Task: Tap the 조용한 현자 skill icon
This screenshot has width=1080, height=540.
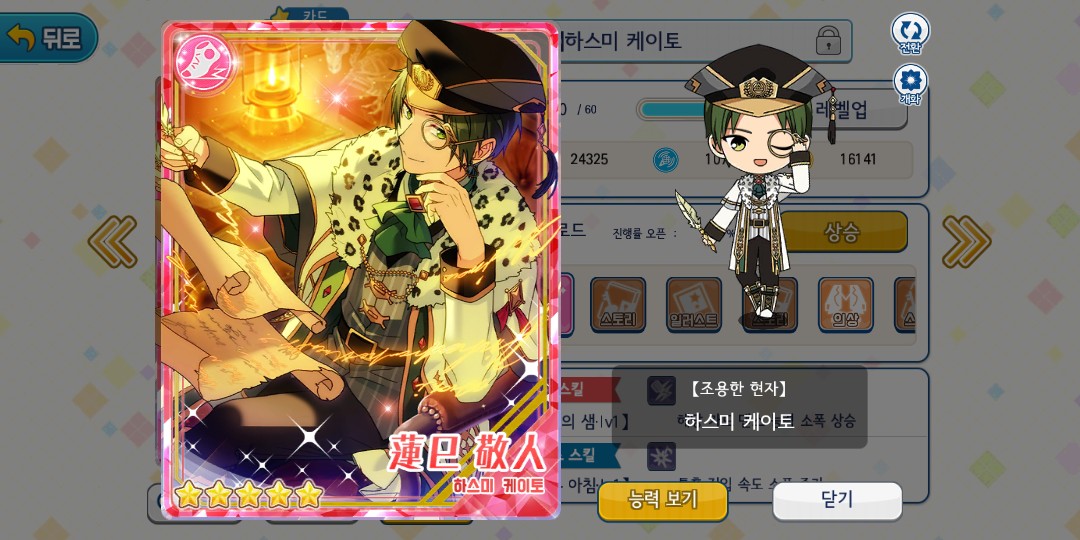Action: pos(661,391)
